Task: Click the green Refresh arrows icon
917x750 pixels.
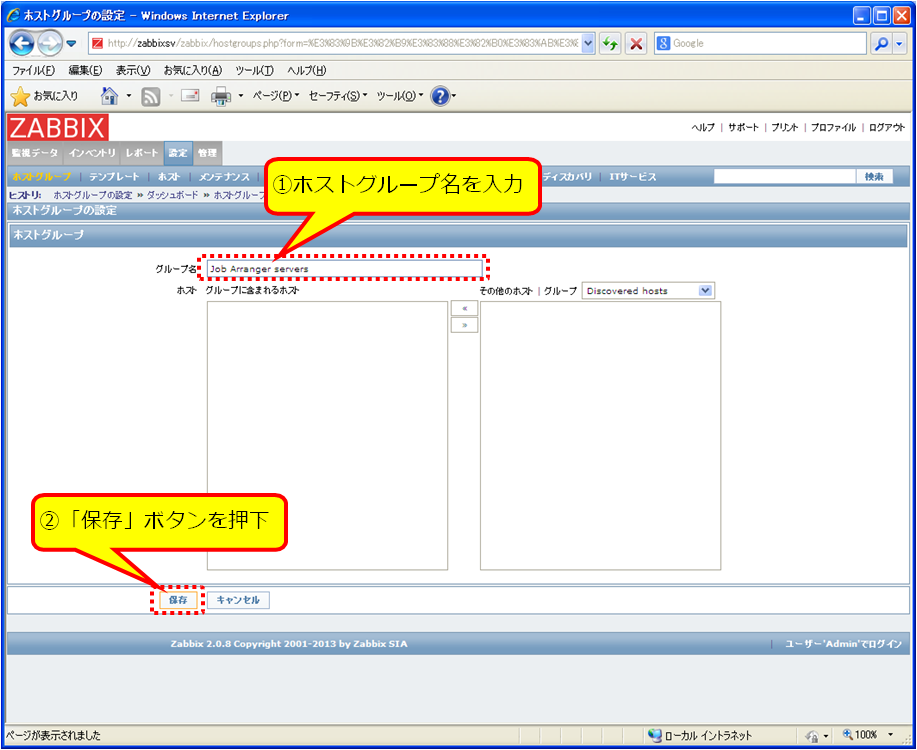Action: click(610, 43)
